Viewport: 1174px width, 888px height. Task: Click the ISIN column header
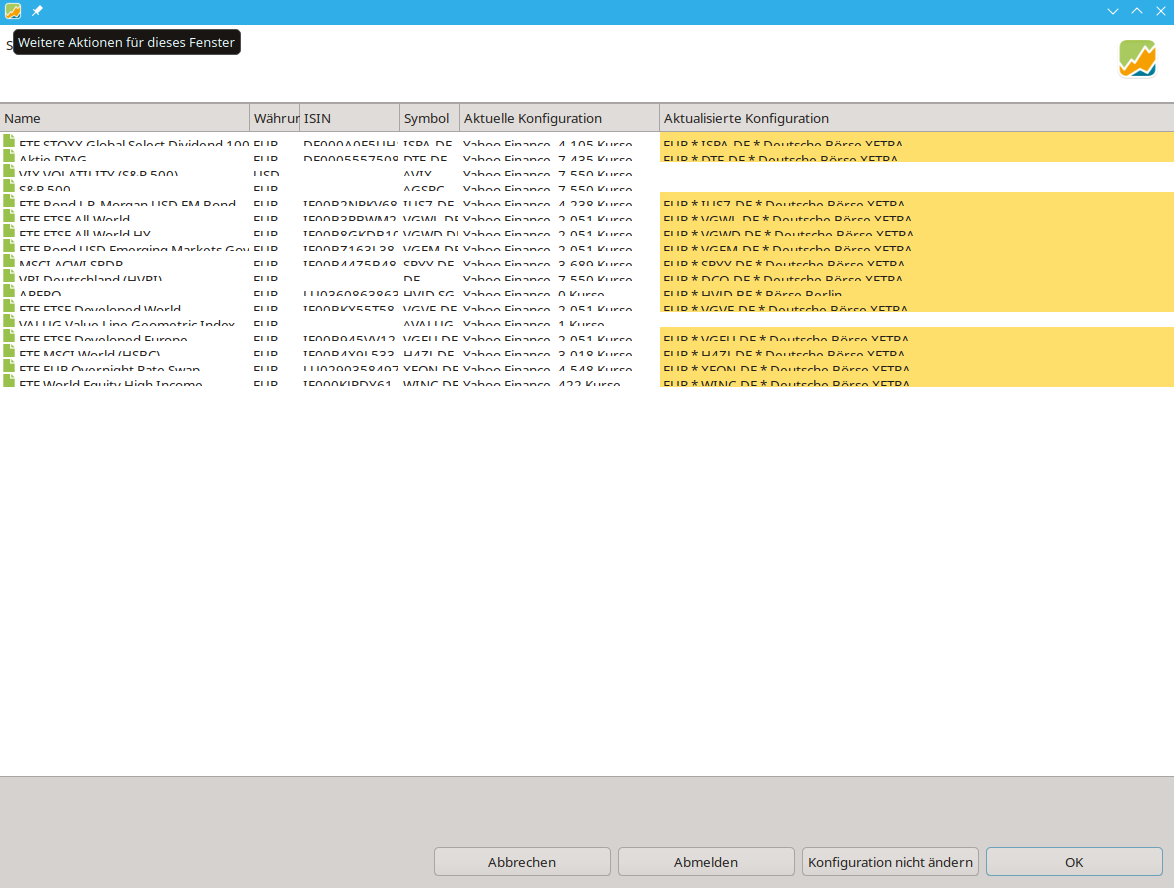(349, 118)
